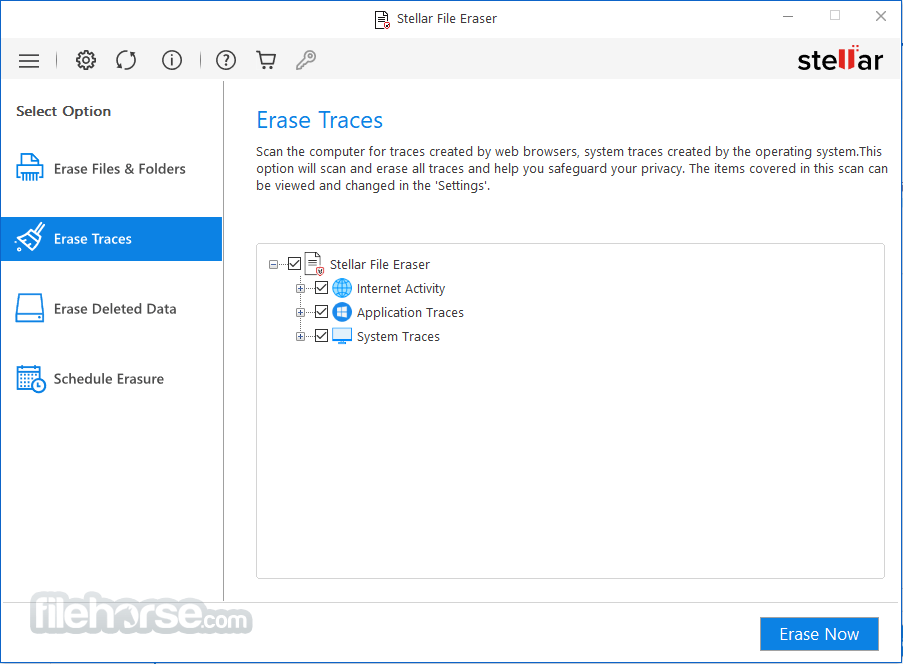
Task: Open the About info icon
Action: click(172, 60)
